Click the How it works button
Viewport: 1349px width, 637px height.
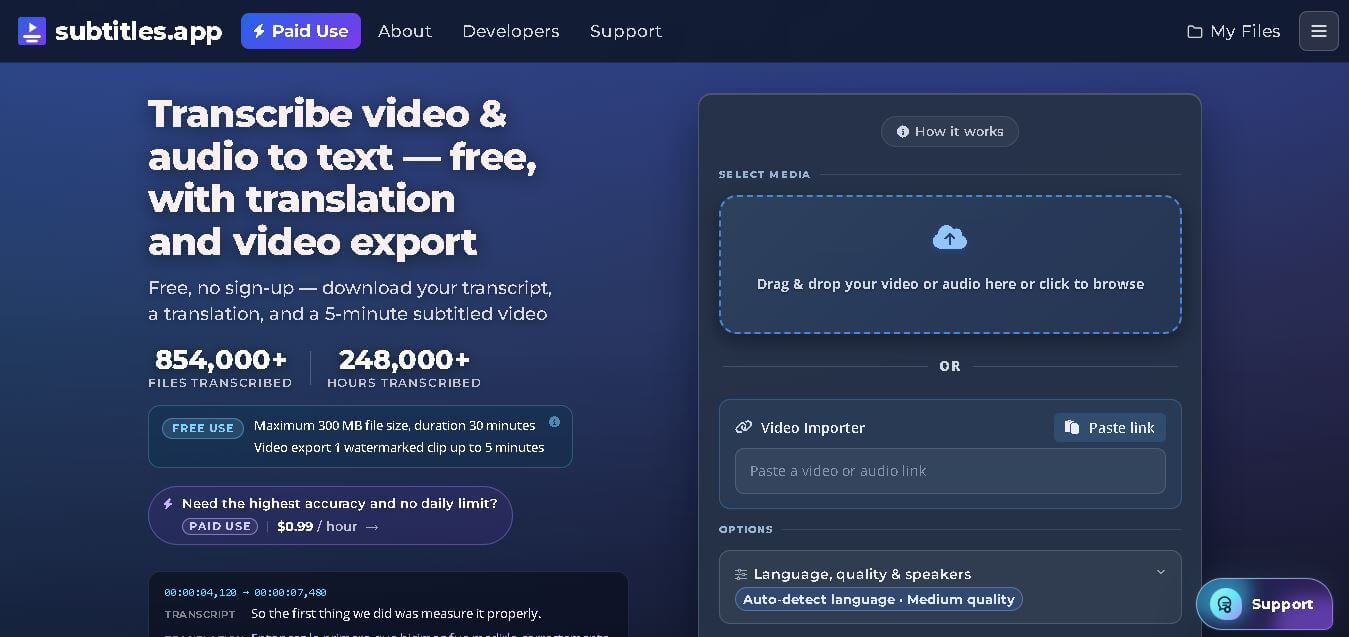coord(950,132)
